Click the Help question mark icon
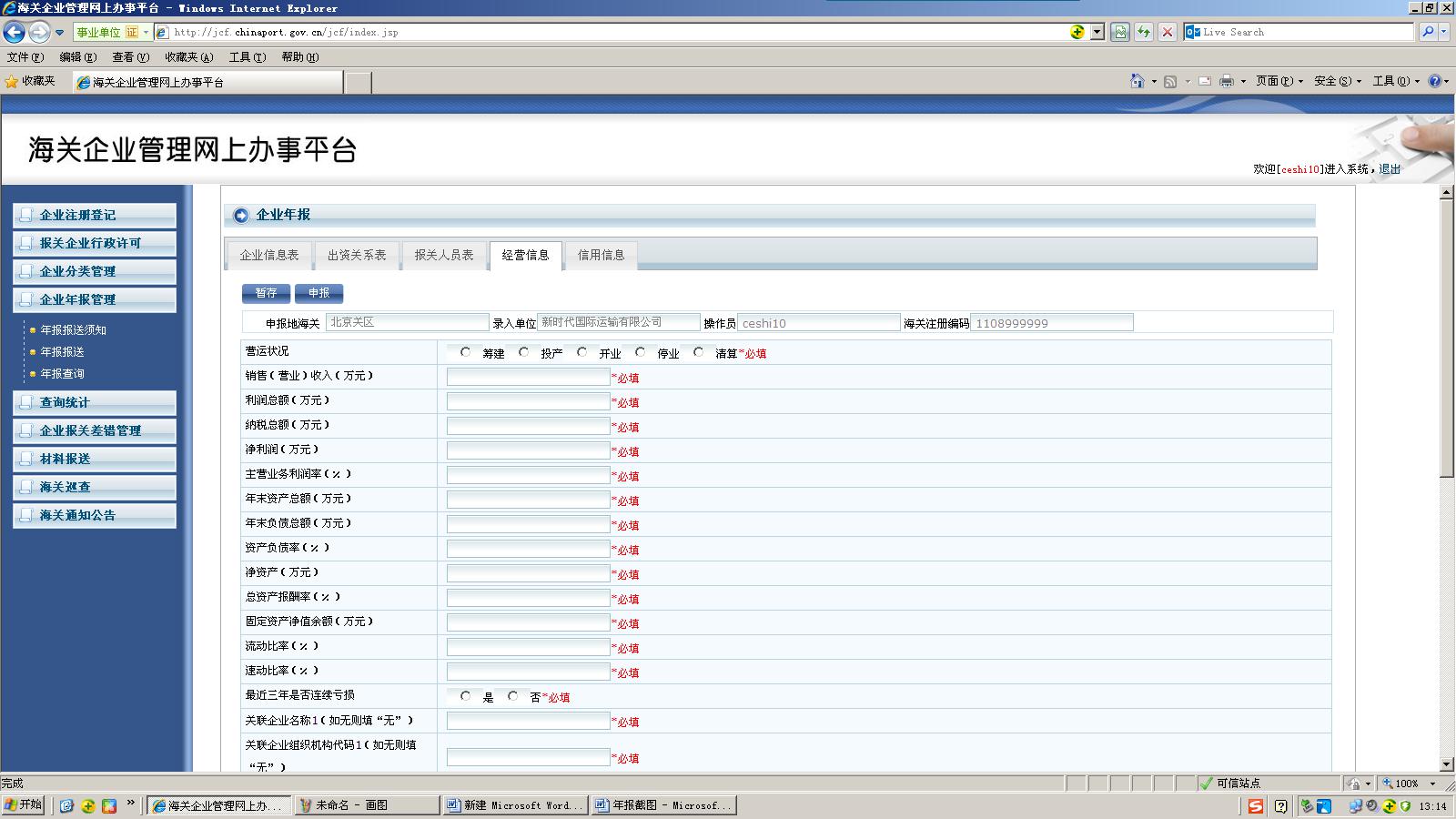Image resolution: width=1456 pixels, height=819 pixels. (x=1434, y=81)
